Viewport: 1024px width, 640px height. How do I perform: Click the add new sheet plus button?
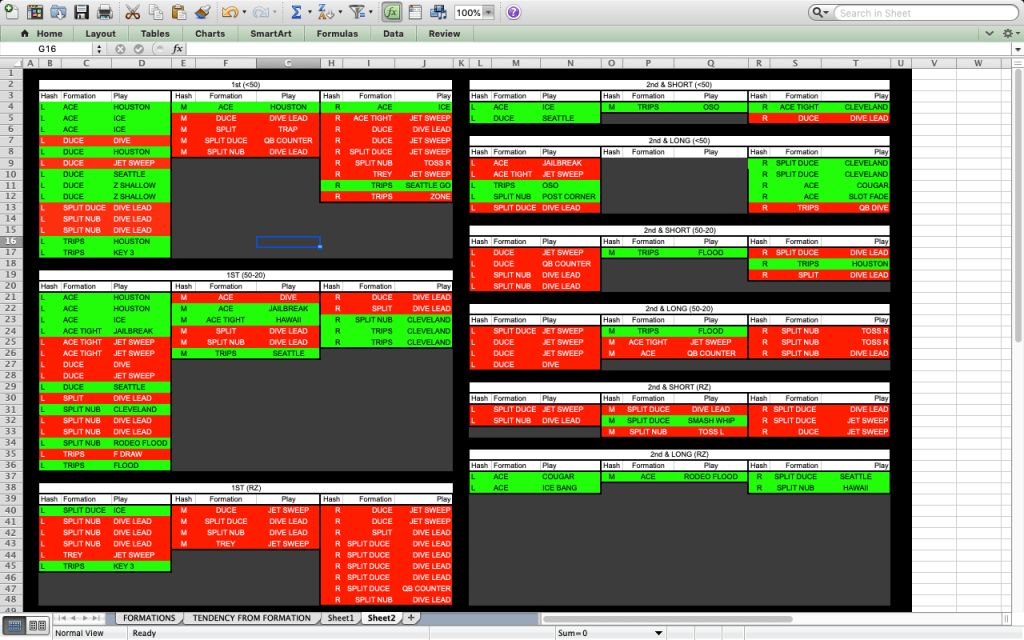coord(410,618)
